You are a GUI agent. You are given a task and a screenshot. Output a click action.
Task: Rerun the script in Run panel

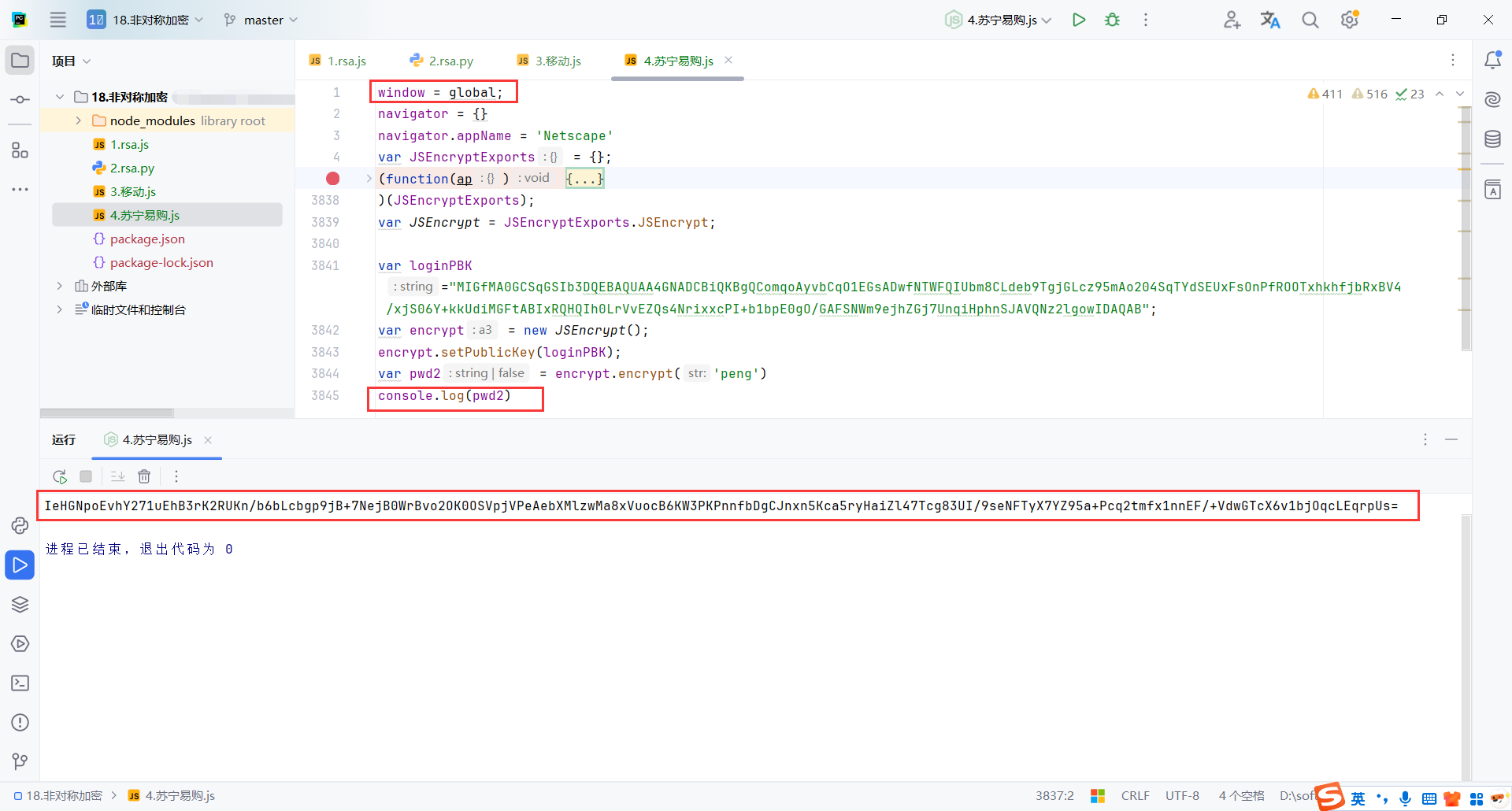60,476
